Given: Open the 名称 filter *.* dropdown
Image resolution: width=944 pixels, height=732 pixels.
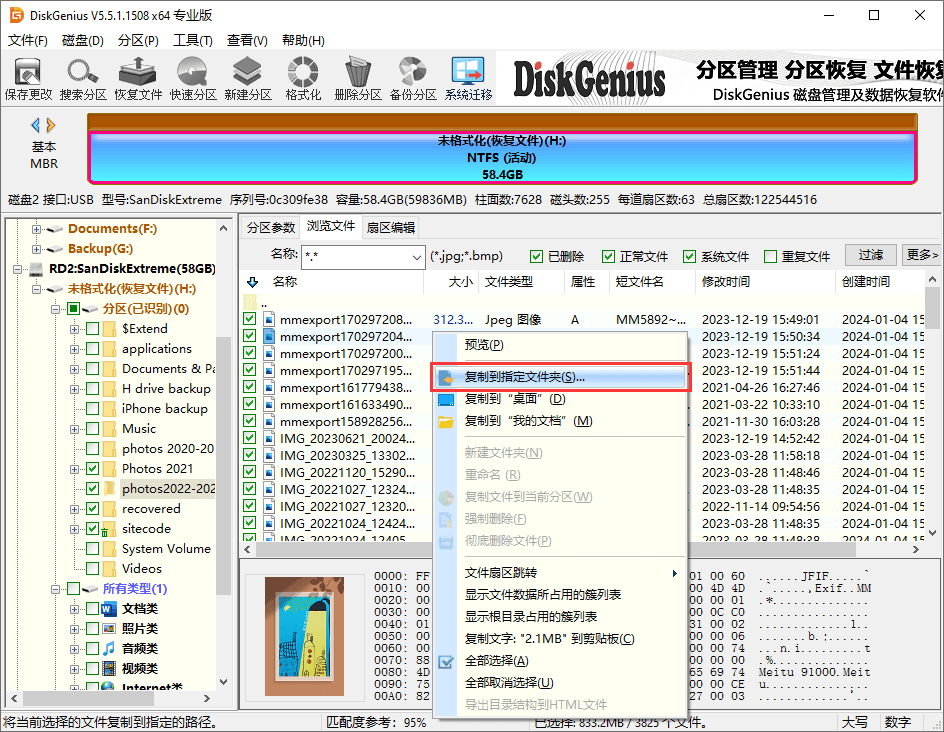Looking at the screenshot, I should pos(417,258).
